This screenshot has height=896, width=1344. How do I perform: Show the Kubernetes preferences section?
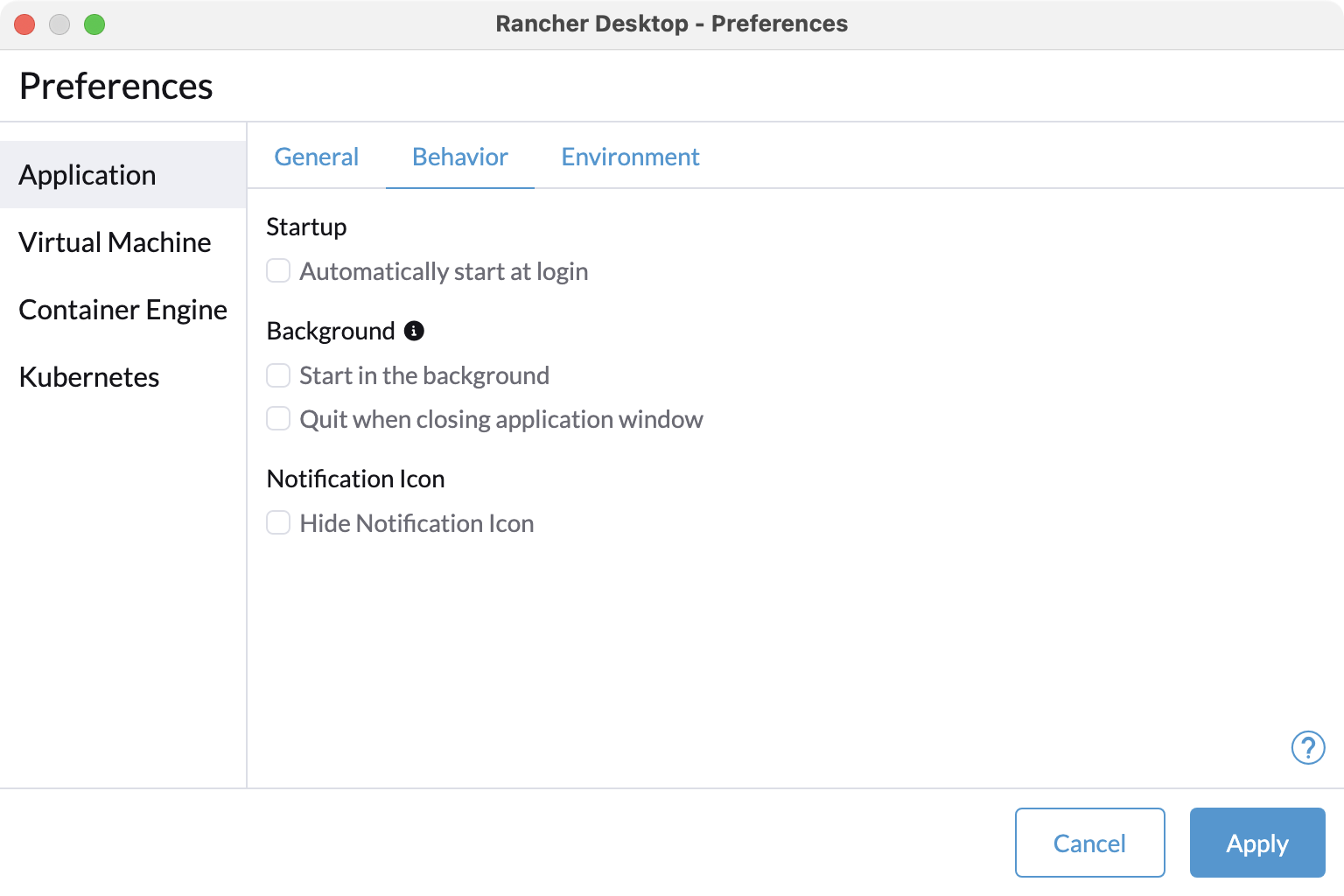pos(89,377)
